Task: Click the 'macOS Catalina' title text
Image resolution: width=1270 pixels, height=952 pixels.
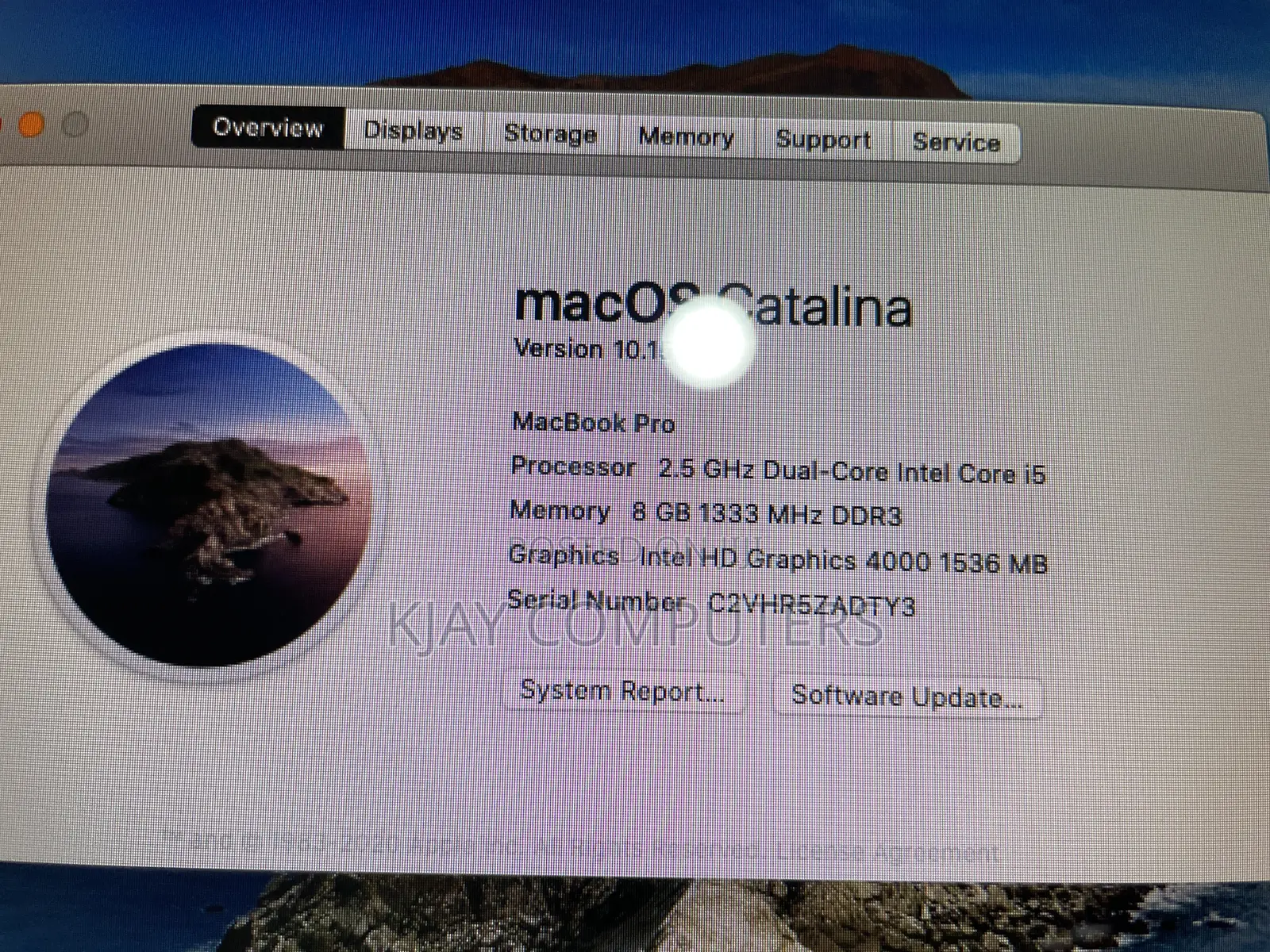Action: coord(713,305)
